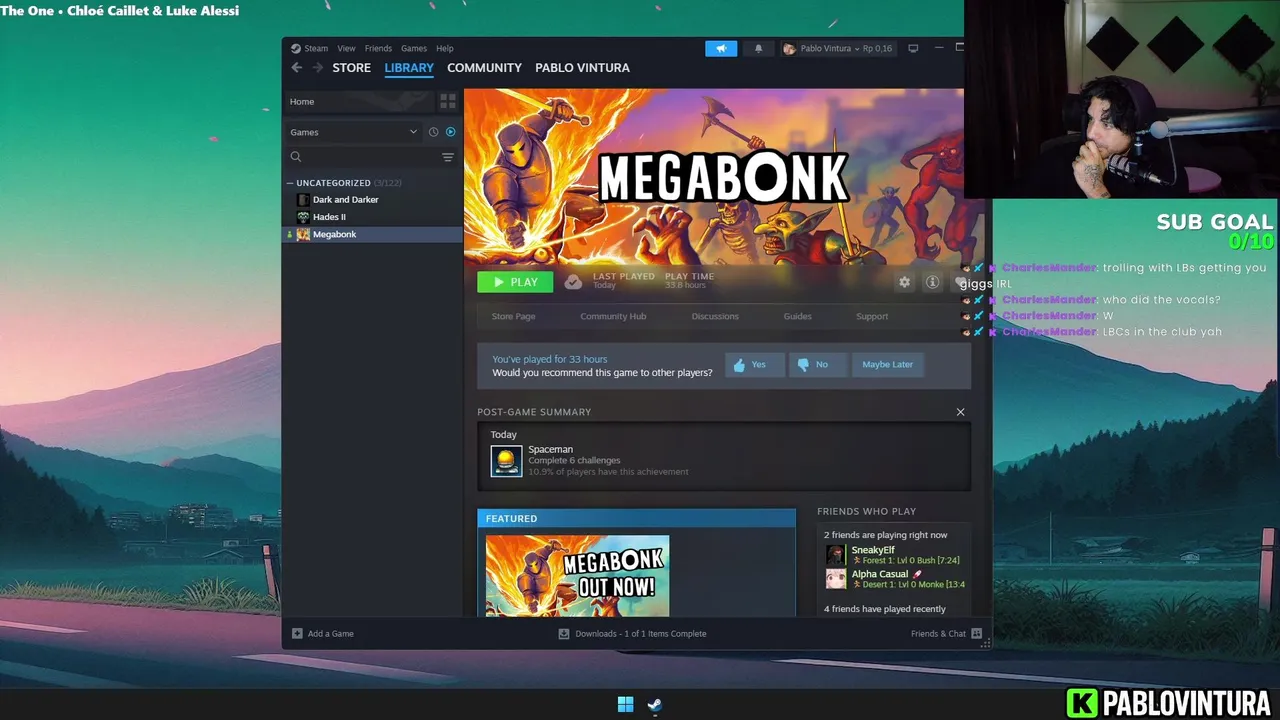This screenshot has width=1280, height=720.
Task: Open the Help menu
Action: point(445,48)
